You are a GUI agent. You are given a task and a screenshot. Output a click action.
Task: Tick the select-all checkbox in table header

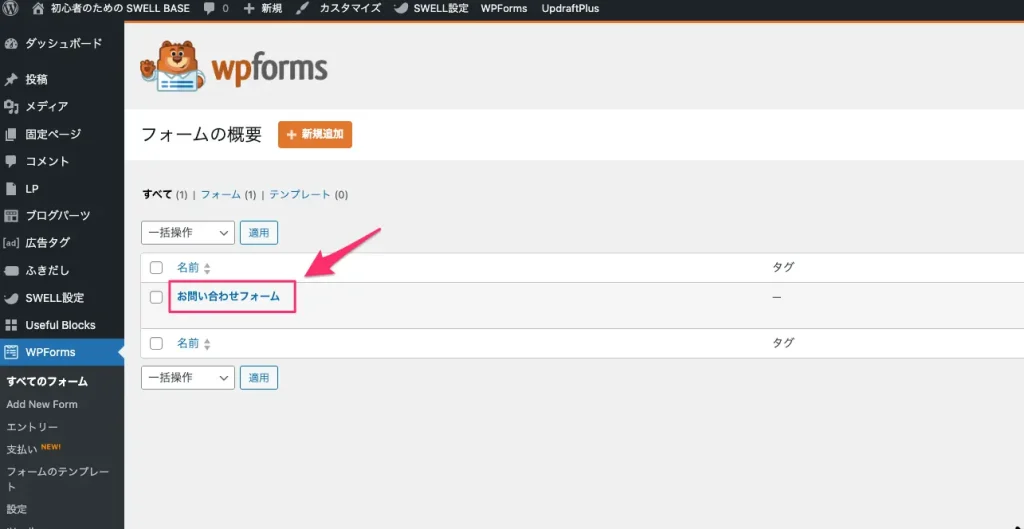coord(156,268)
